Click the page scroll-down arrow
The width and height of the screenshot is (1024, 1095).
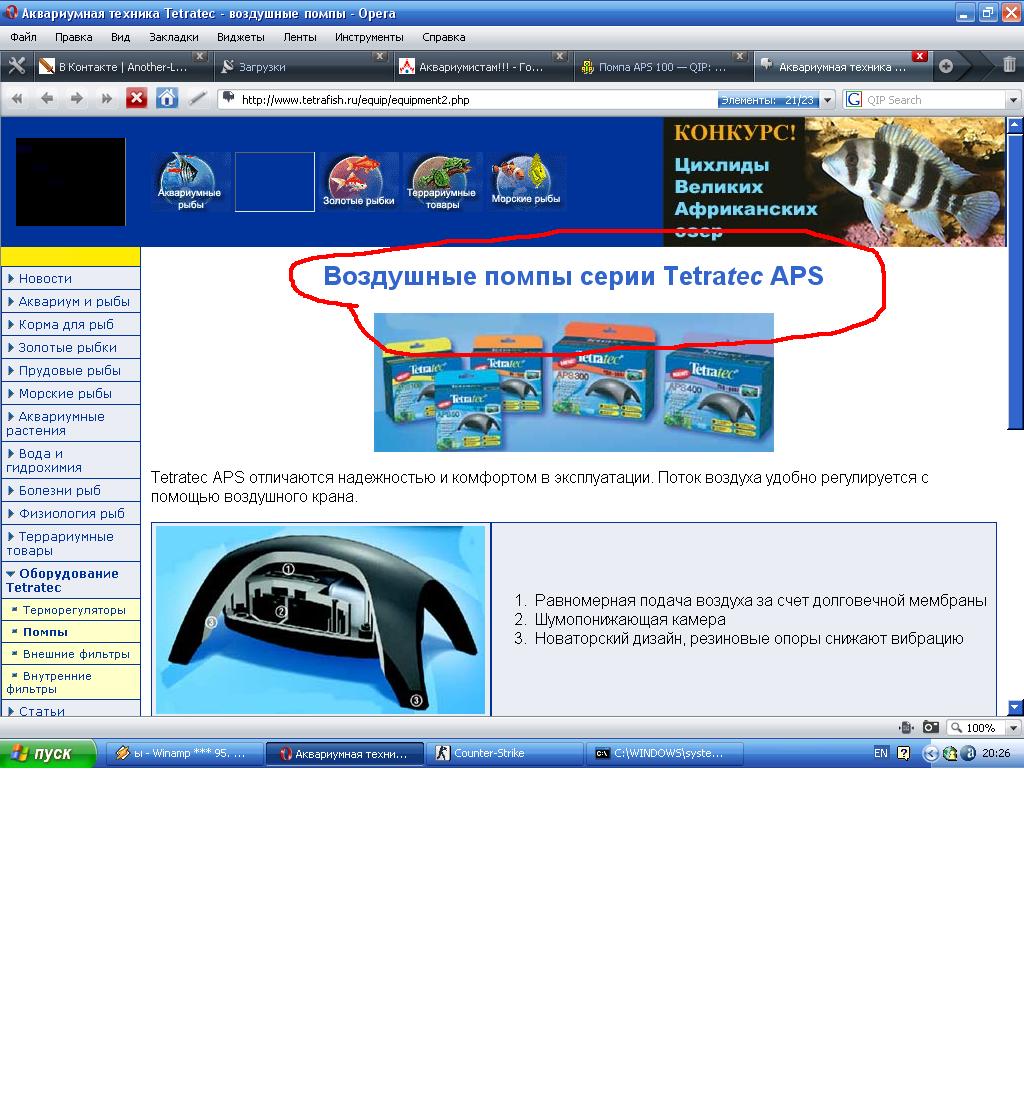(x=1015, y=707)
